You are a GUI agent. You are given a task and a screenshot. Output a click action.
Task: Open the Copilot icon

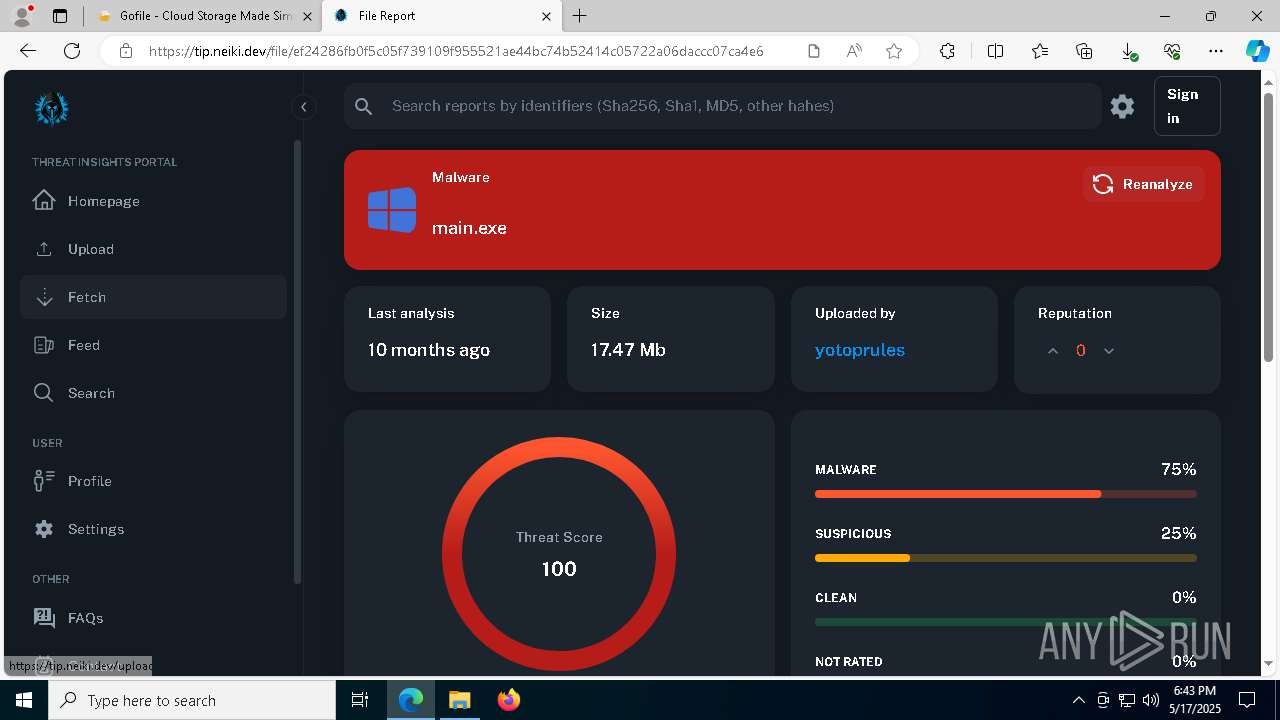(x=1257, y=51)
